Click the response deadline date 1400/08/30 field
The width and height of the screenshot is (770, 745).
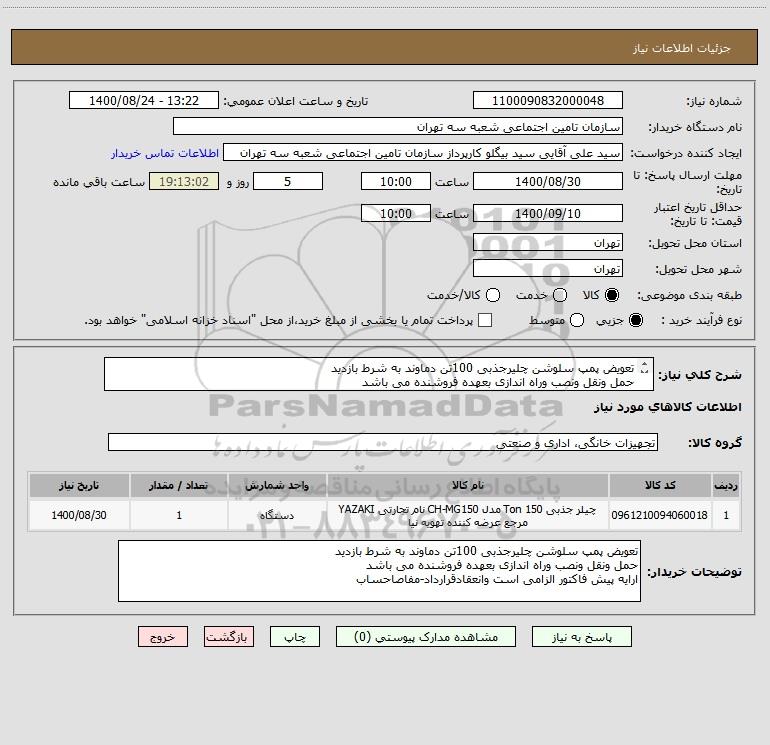[548, 181]
